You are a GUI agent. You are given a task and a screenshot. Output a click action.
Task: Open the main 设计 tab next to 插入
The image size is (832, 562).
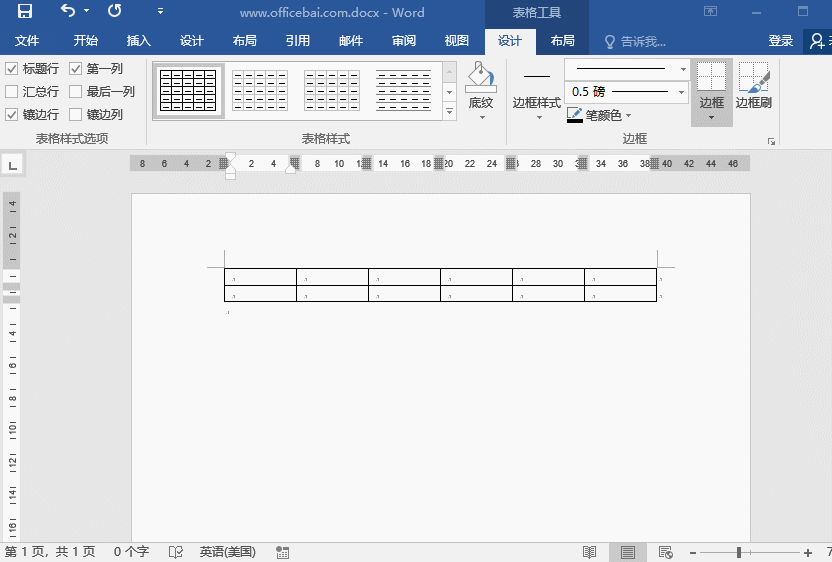192,41
